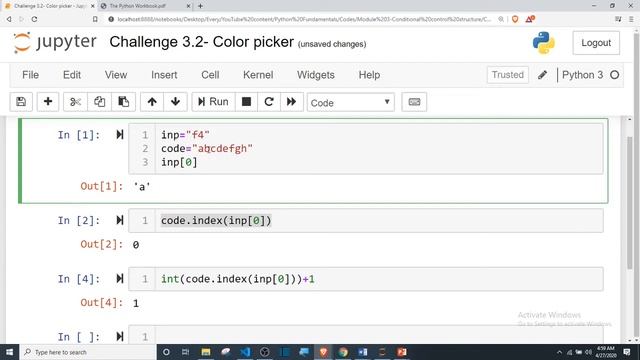640x360 pixels.
Task: Open Visual Studio Code from taskbar
Action: click(x=245, y=352)
